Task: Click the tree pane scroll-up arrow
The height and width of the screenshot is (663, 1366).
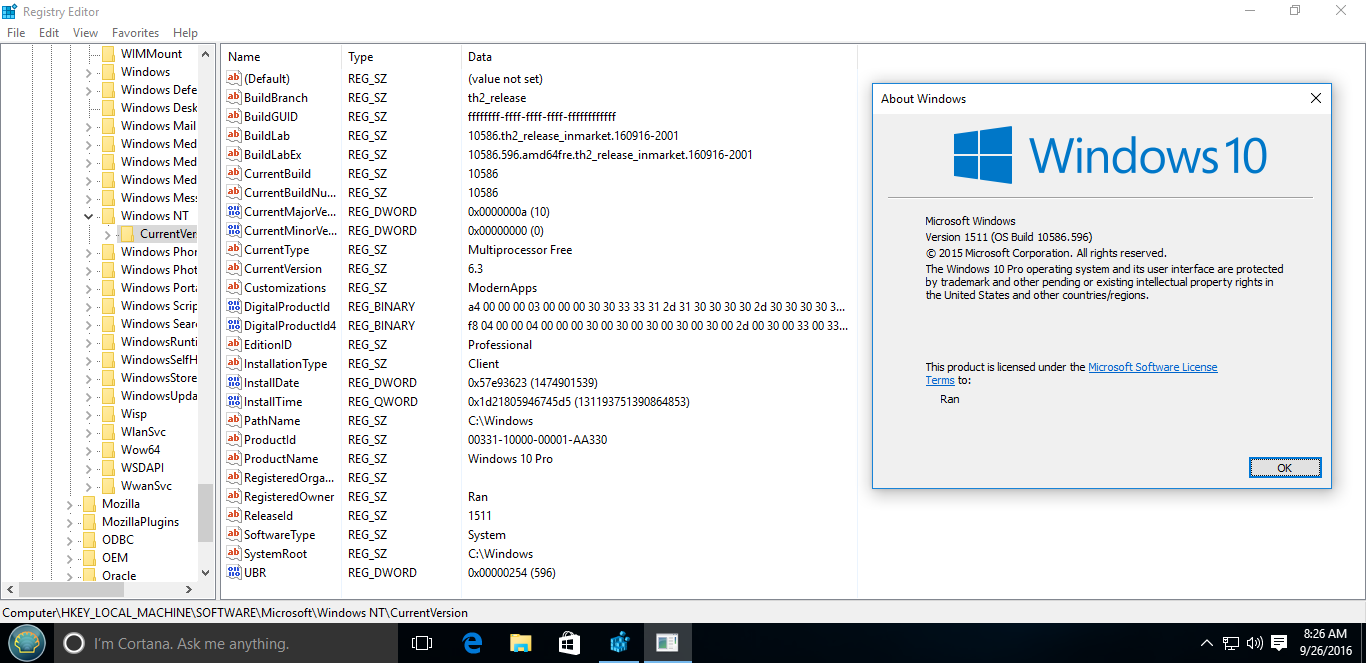Action: (206, 54)
